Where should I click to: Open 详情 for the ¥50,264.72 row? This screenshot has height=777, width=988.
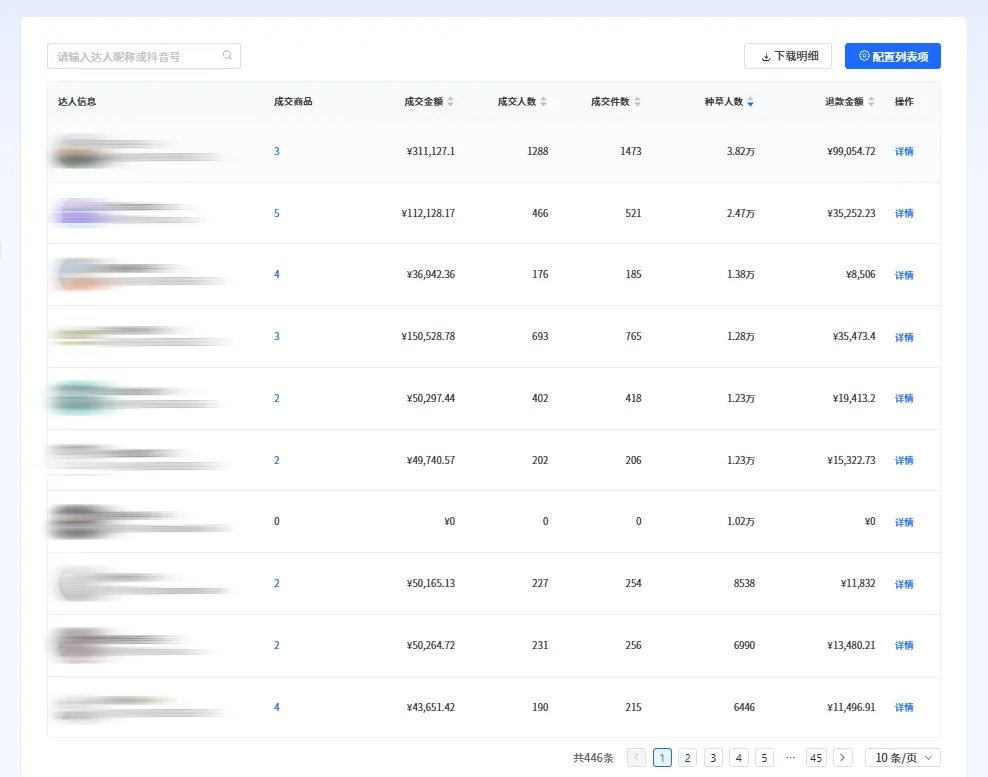pos(904,645)
